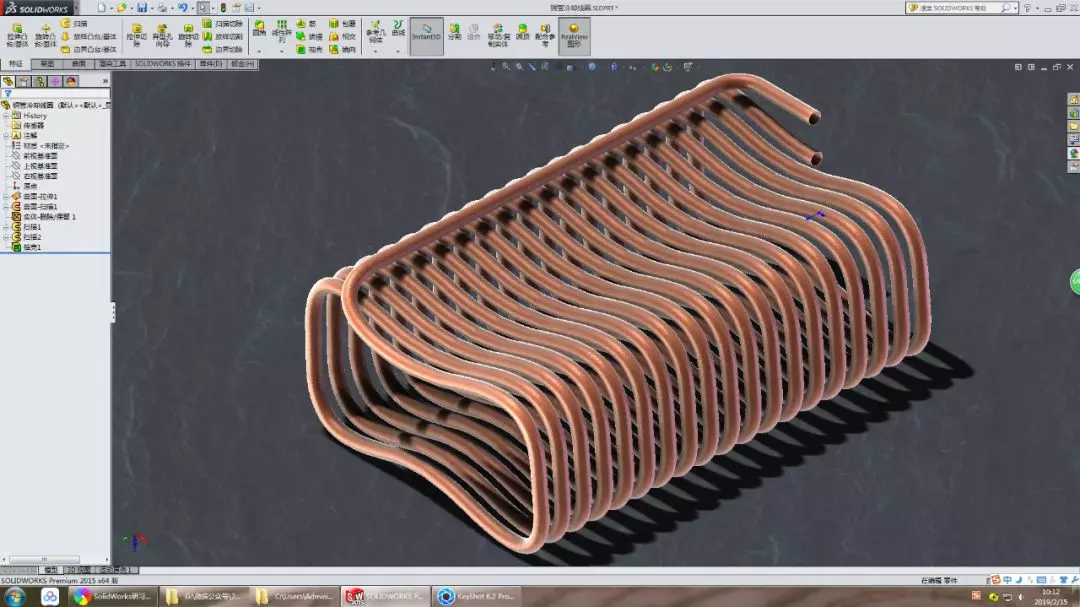Select the Extruded Boss/Base tool
The height and width of the screenshot is (607, 1080).
pyautogui.click(x=17, y=35)
